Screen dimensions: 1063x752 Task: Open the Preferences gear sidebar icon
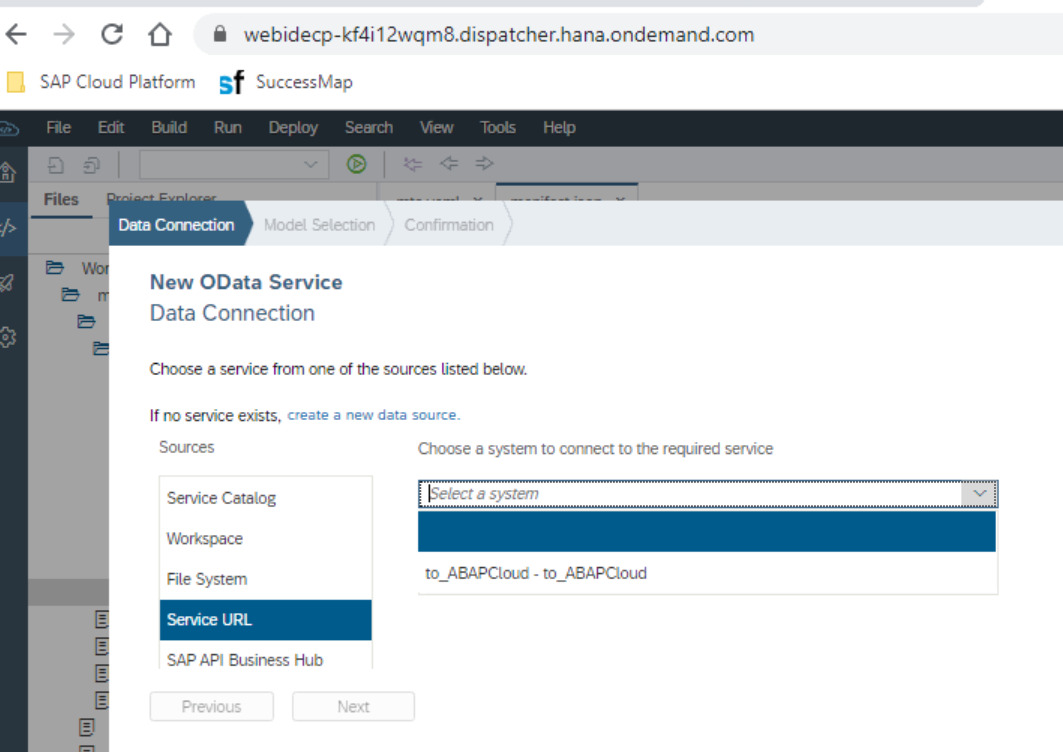pos(8,337)
